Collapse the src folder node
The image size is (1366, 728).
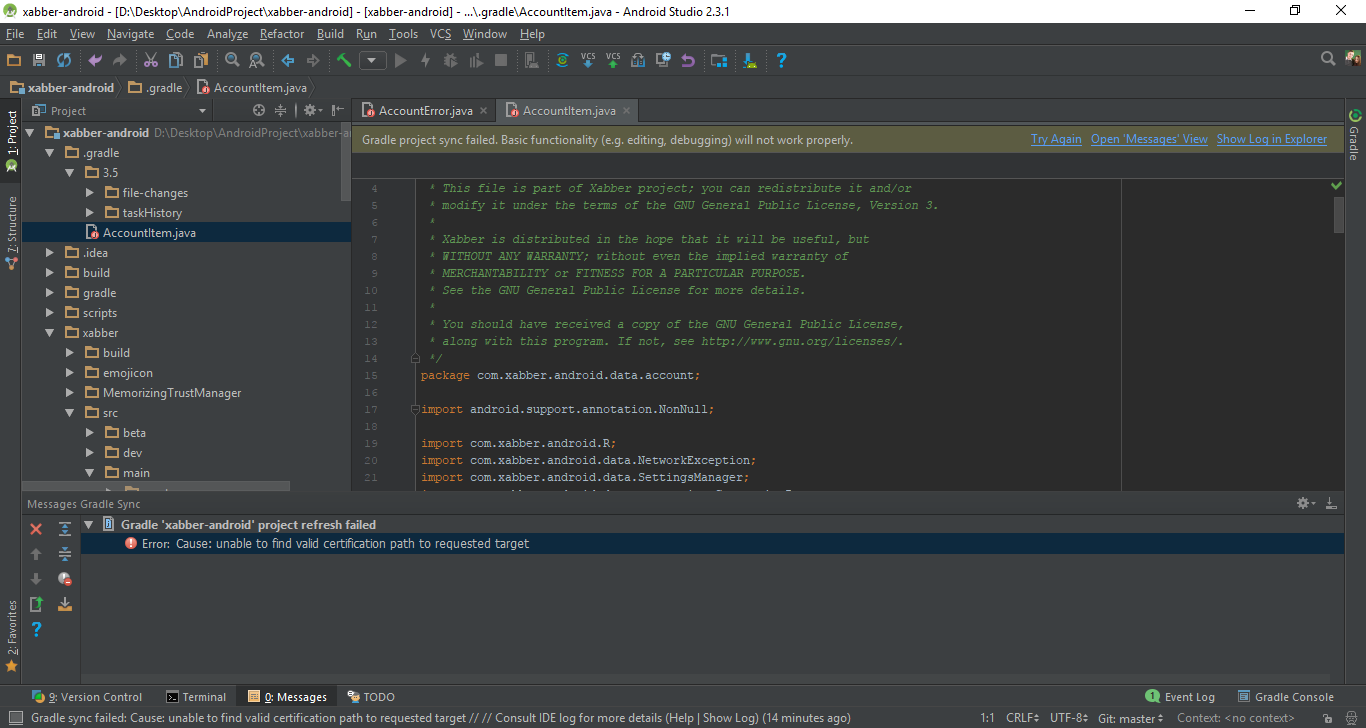(70, 413)
